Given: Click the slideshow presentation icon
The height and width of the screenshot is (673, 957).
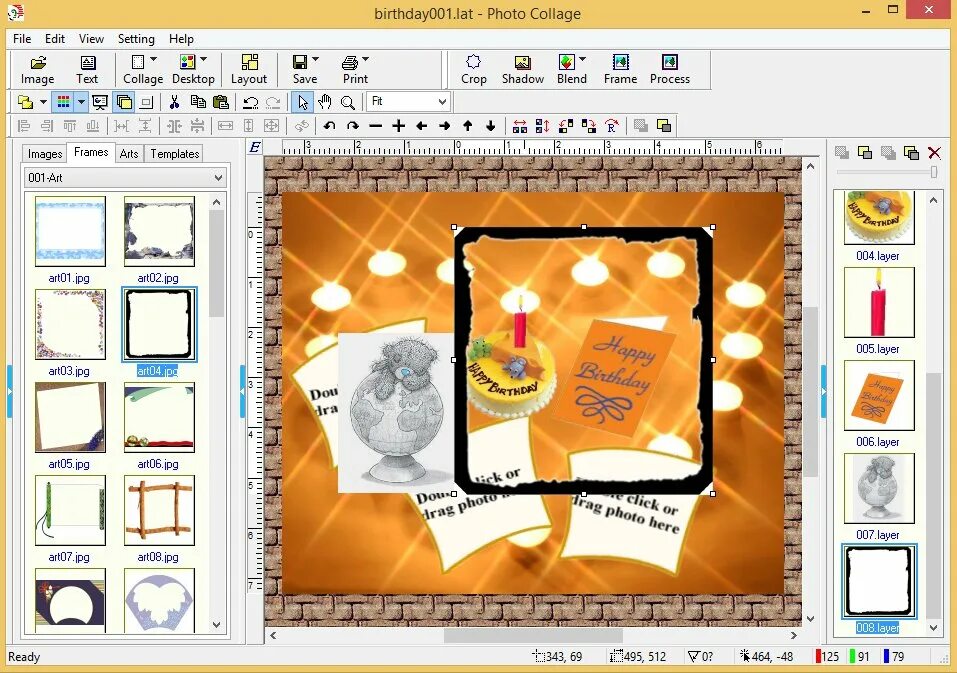Looking at the screenshot, I should (99, 102).
